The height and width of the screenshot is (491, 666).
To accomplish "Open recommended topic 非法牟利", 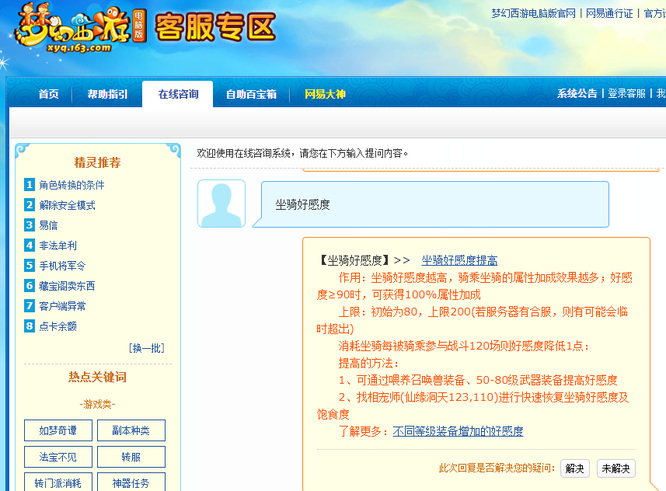I will pos(58,246).
